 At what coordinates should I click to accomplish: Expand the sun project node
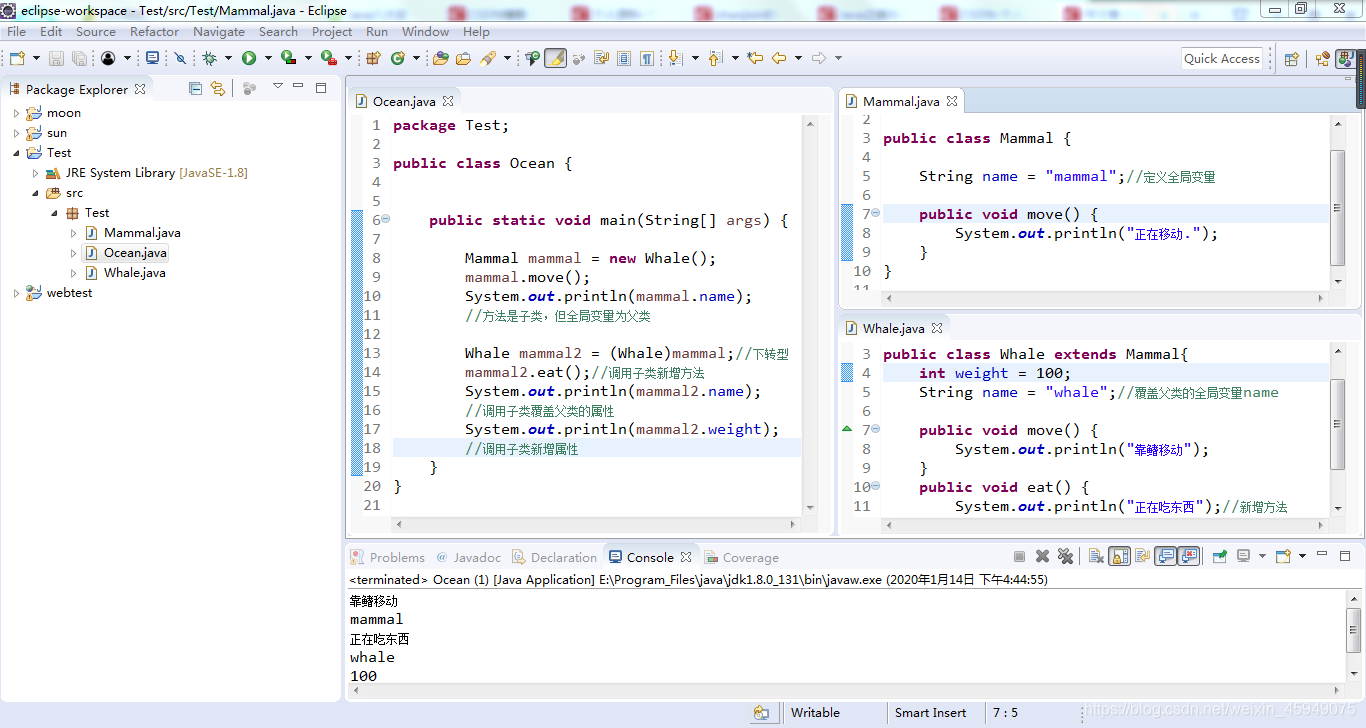click(16, 133)
